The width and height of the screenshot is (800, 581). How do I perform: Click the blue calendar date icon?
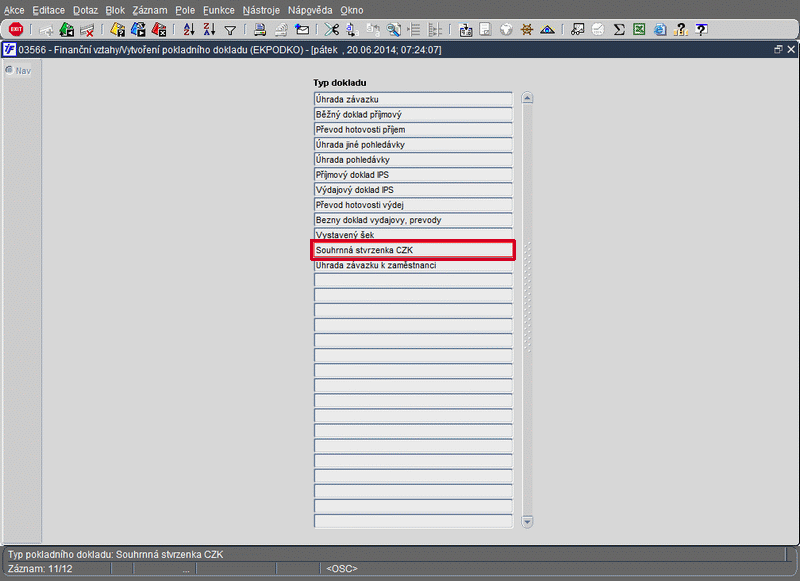pyautogui.click(x=465, y=30)
